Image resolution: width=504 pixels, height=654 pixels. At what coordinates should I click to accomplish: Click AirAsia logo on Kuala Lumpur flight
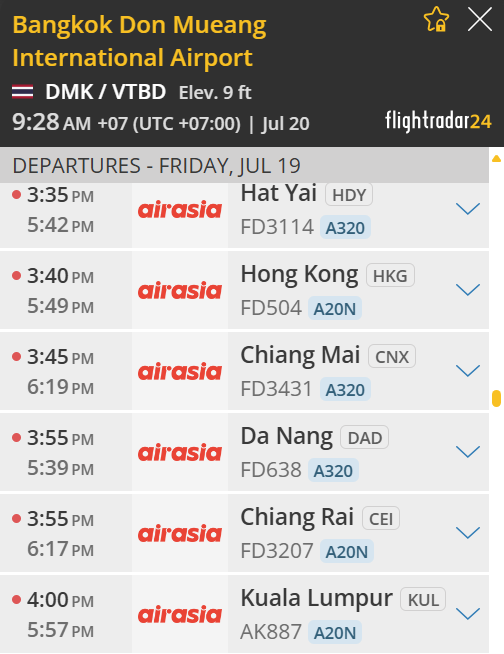click(180, 615)
